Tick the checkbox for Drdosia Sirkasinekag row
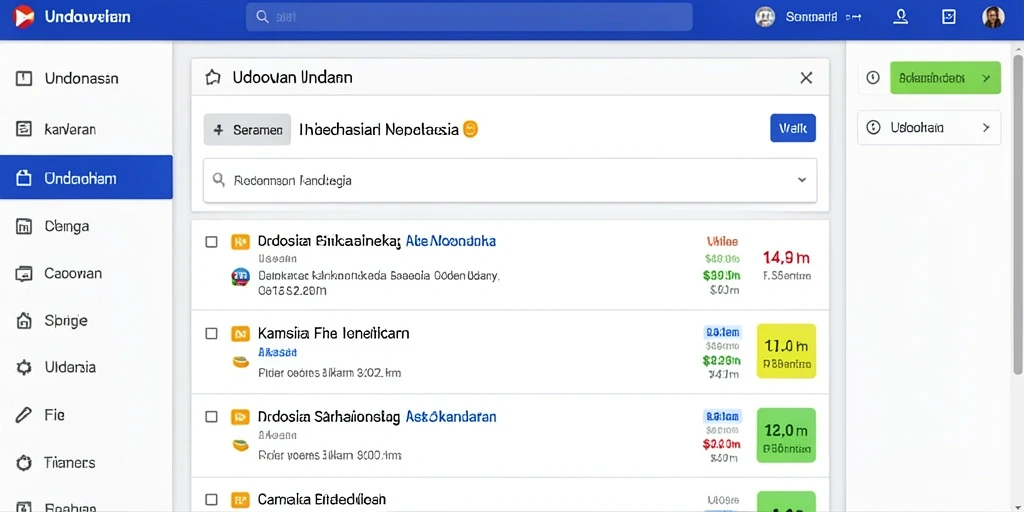1024x512 pixels. click(211, 242)
